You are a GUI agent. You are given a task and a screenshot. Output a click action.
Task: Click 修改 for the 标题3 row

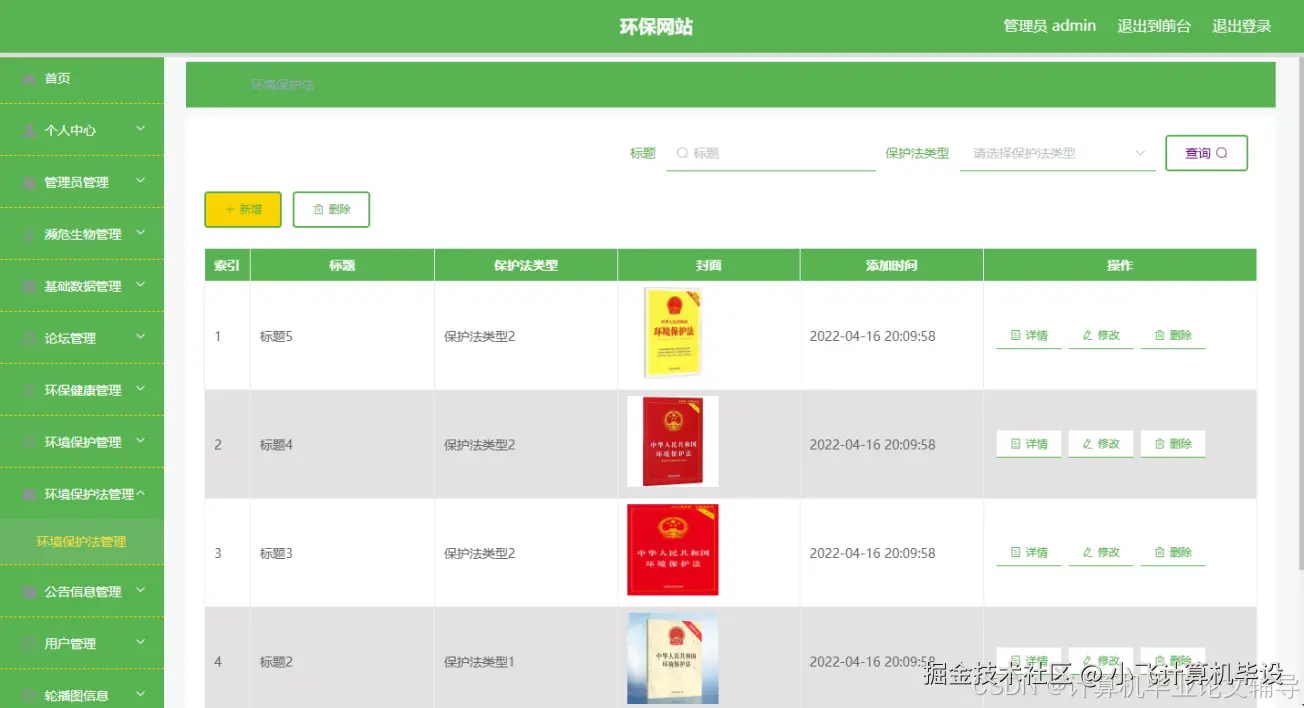point(1101,552)
